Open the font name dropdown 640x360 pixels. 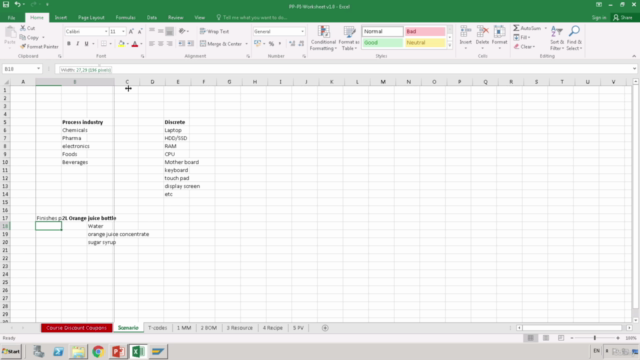[x=106, y=31]
